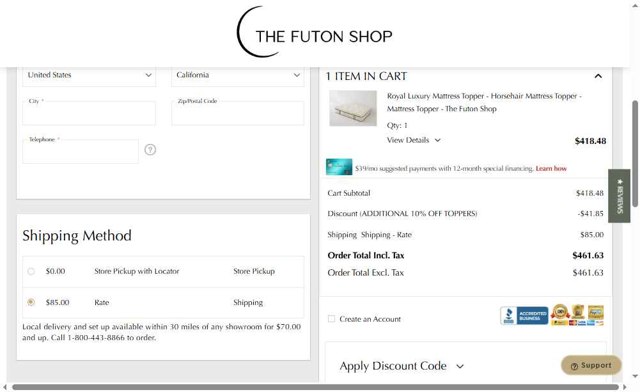Screen dimensions: 640x392
Task: Click the Learn how financing link
Action: click(x=551, y=168)
